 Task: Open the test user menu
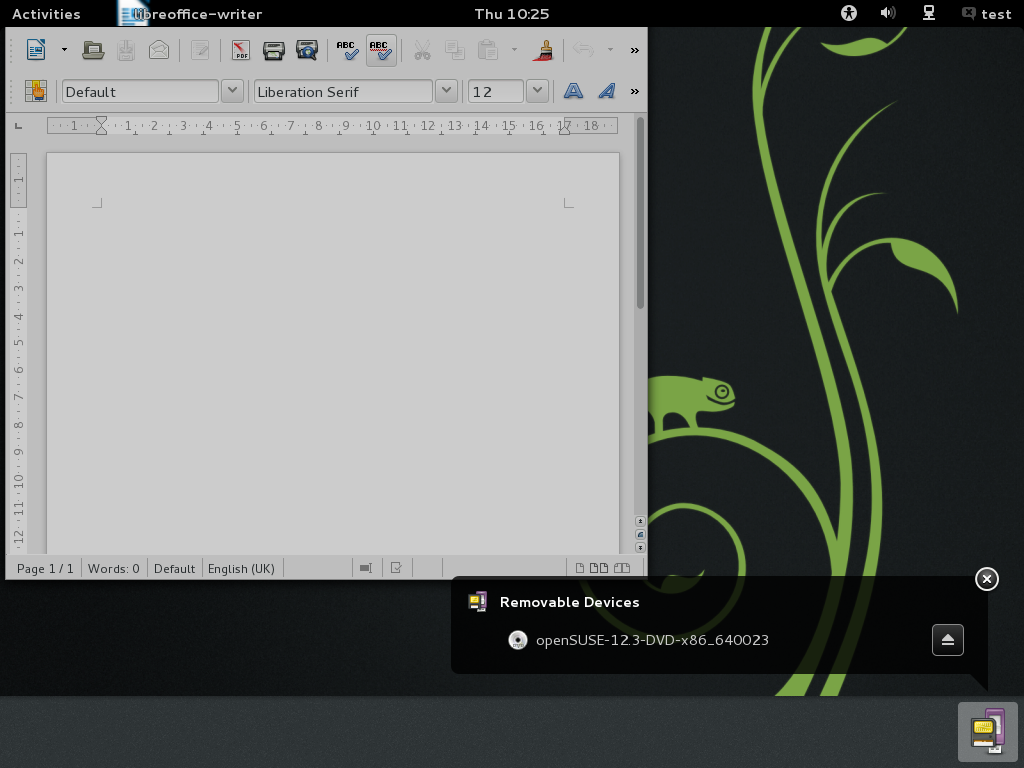coord(987,14)
